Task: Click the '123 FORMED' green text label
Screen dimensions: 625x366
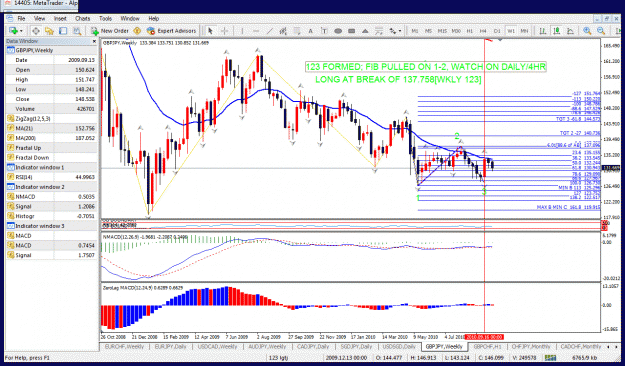Action: pyautogui.click(x=425, y=67)
